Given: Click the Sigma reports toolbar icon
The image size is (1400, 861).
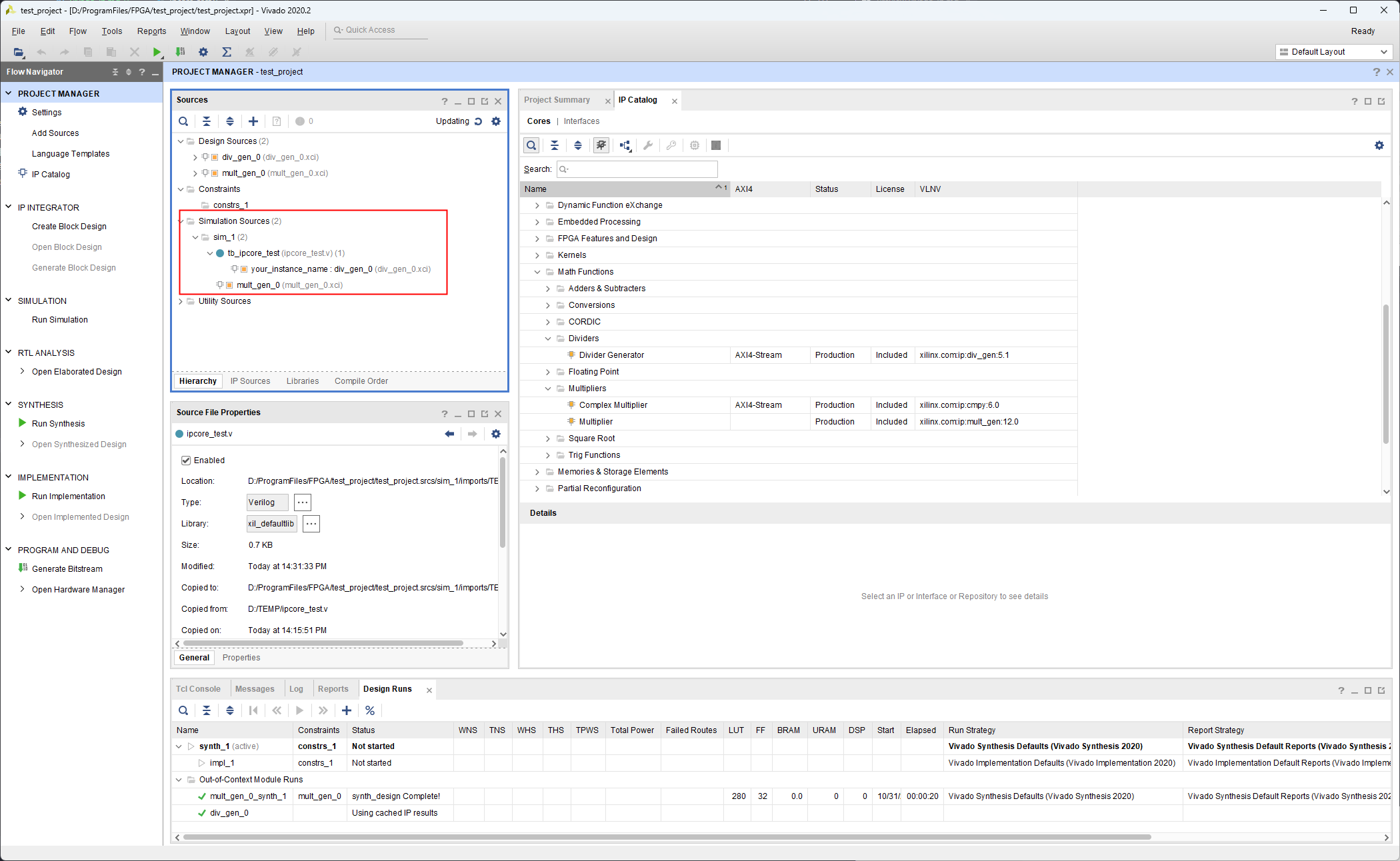Looking at the screenshot, I should click(227, 52).
